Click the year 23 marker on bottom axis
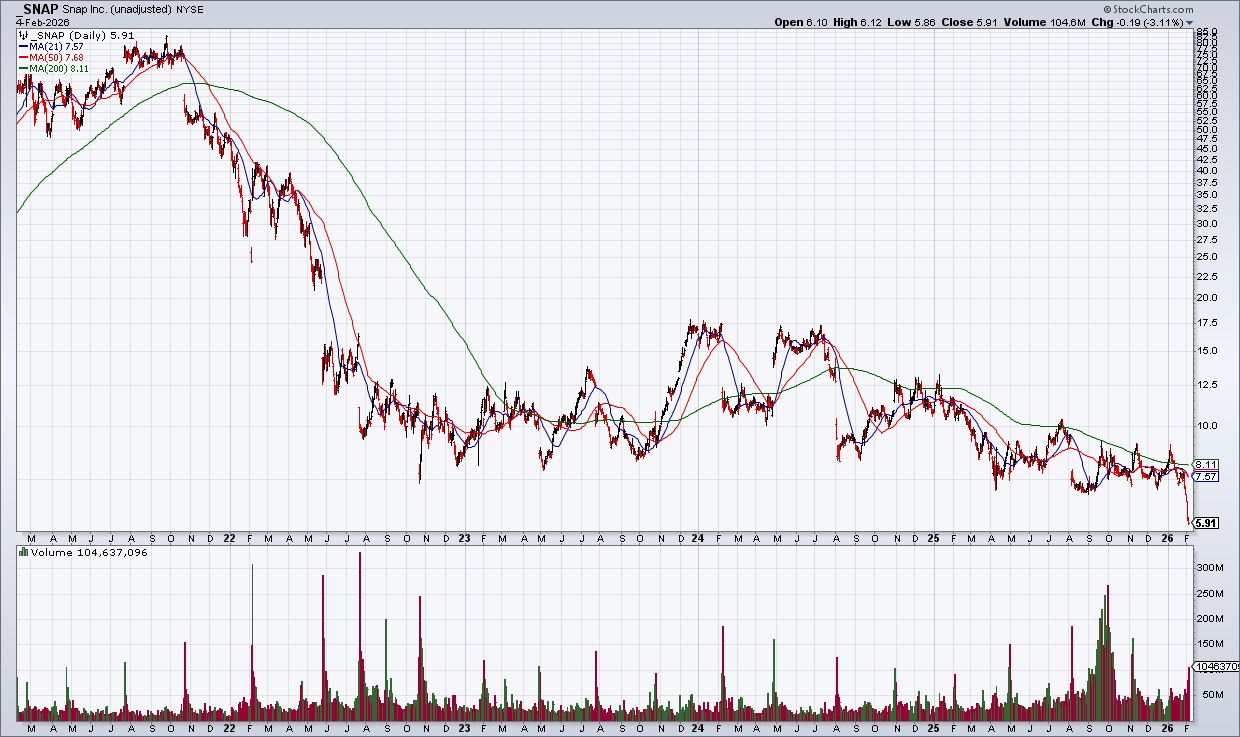1240x737 pixels. 463,537
